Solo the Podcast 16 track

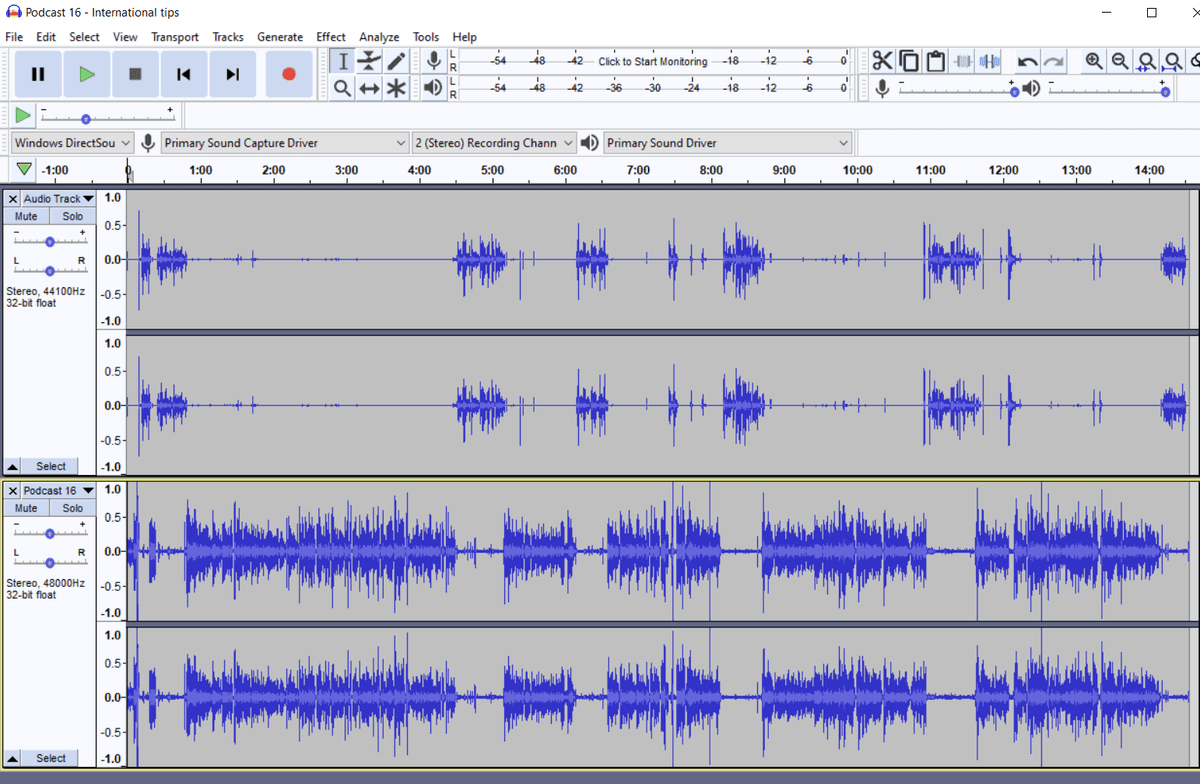pyautogui.click(x=73, y=508)
